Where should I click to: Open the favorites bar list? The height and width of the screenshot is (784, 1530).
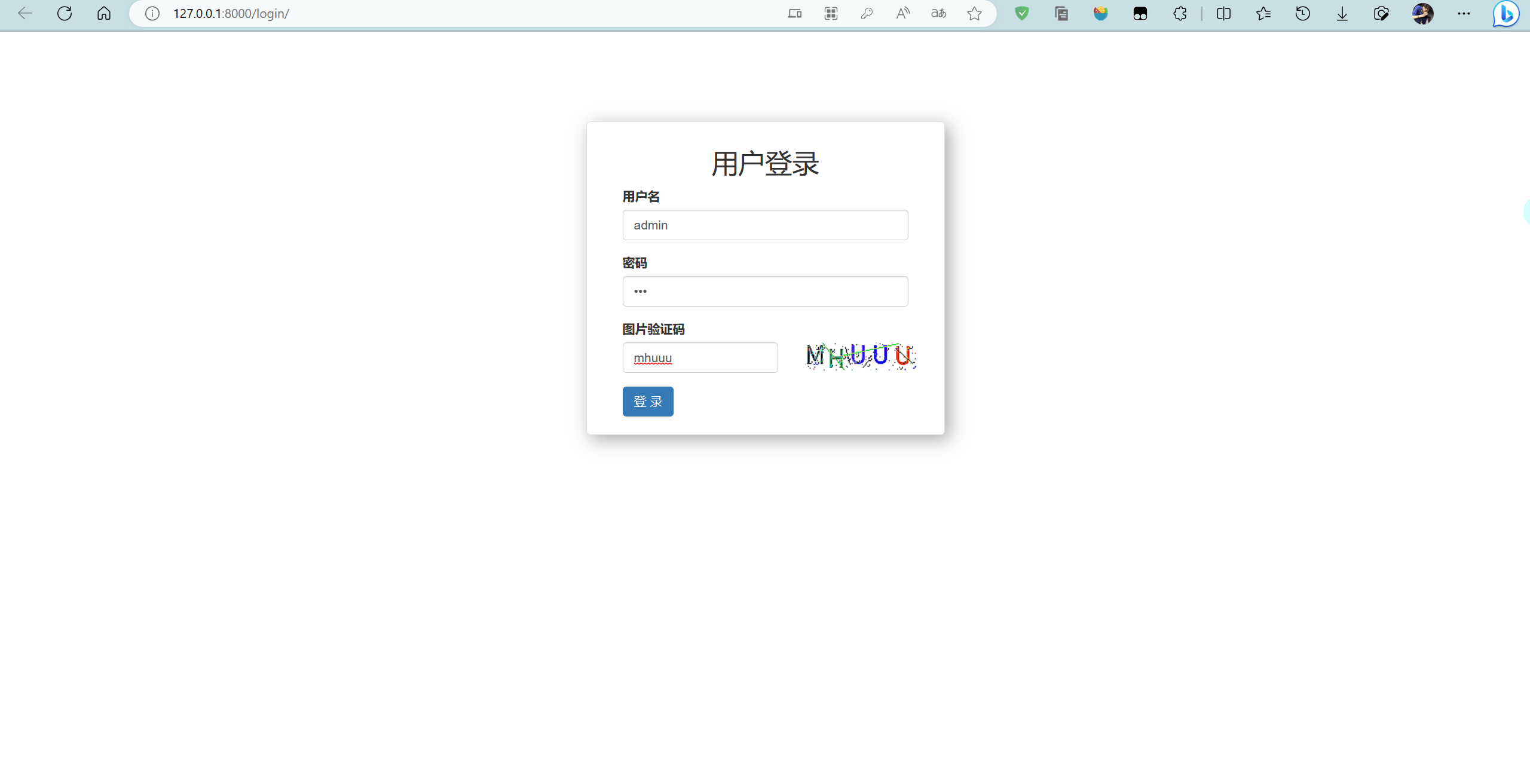(1263, 13)
